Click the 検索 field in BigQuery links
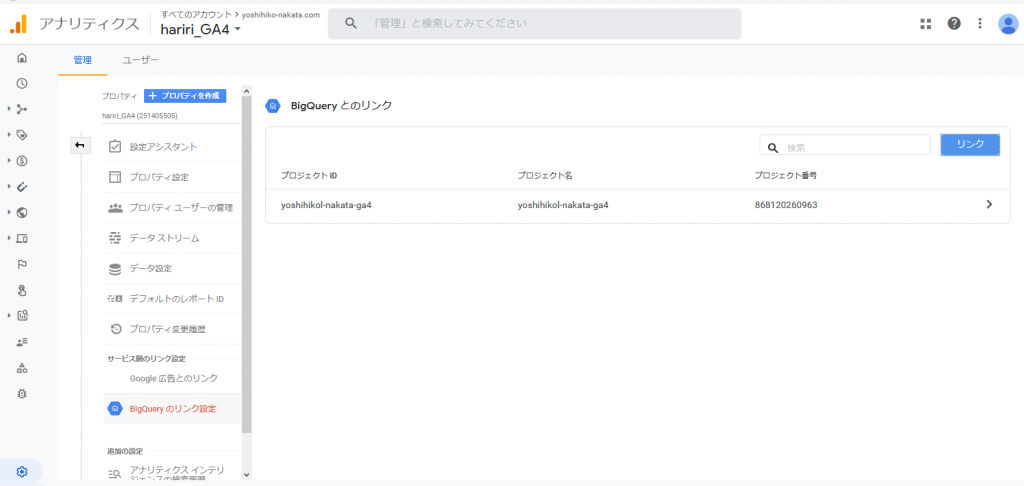1024x486 pixels. pos(845,145)
